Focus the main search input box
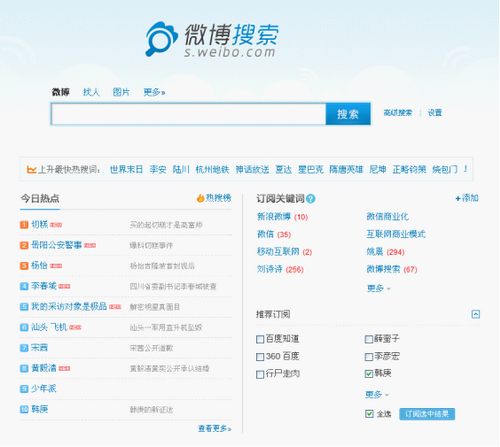Image resolution: width=500 pixels, height=447 pixels. [189, 114]
